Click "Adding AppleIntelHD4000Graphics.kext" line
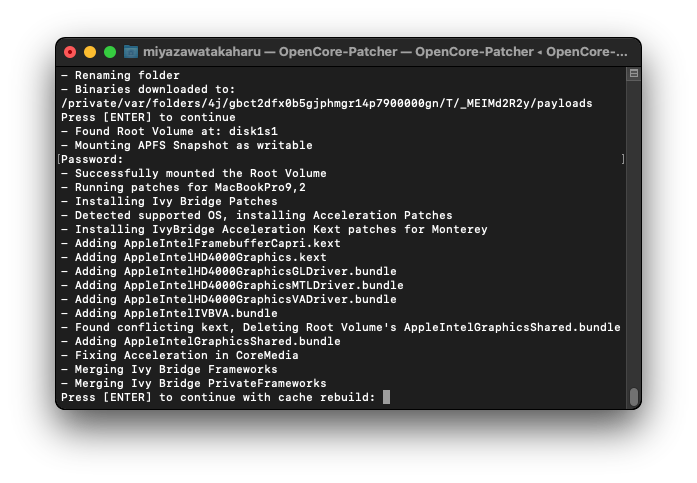 (x=194, y=257)
